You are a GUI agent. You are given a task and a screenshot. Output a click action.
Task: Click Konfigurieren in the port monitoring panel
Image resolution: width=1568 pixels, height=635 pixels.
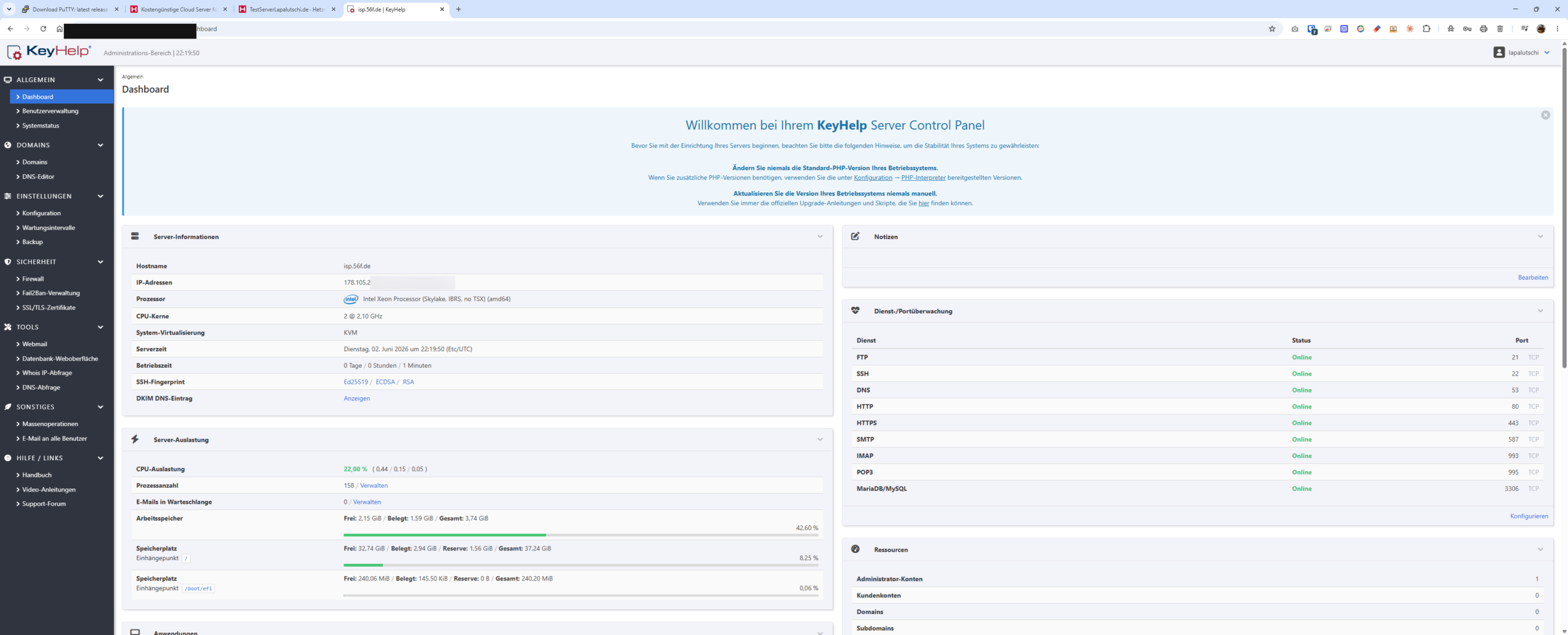click(1529, 516)
